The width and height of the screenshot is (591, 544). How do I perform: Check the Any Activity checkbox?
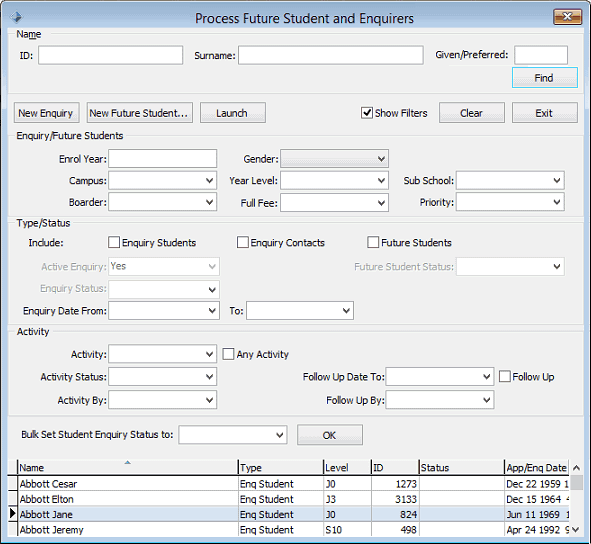(228, 354)
